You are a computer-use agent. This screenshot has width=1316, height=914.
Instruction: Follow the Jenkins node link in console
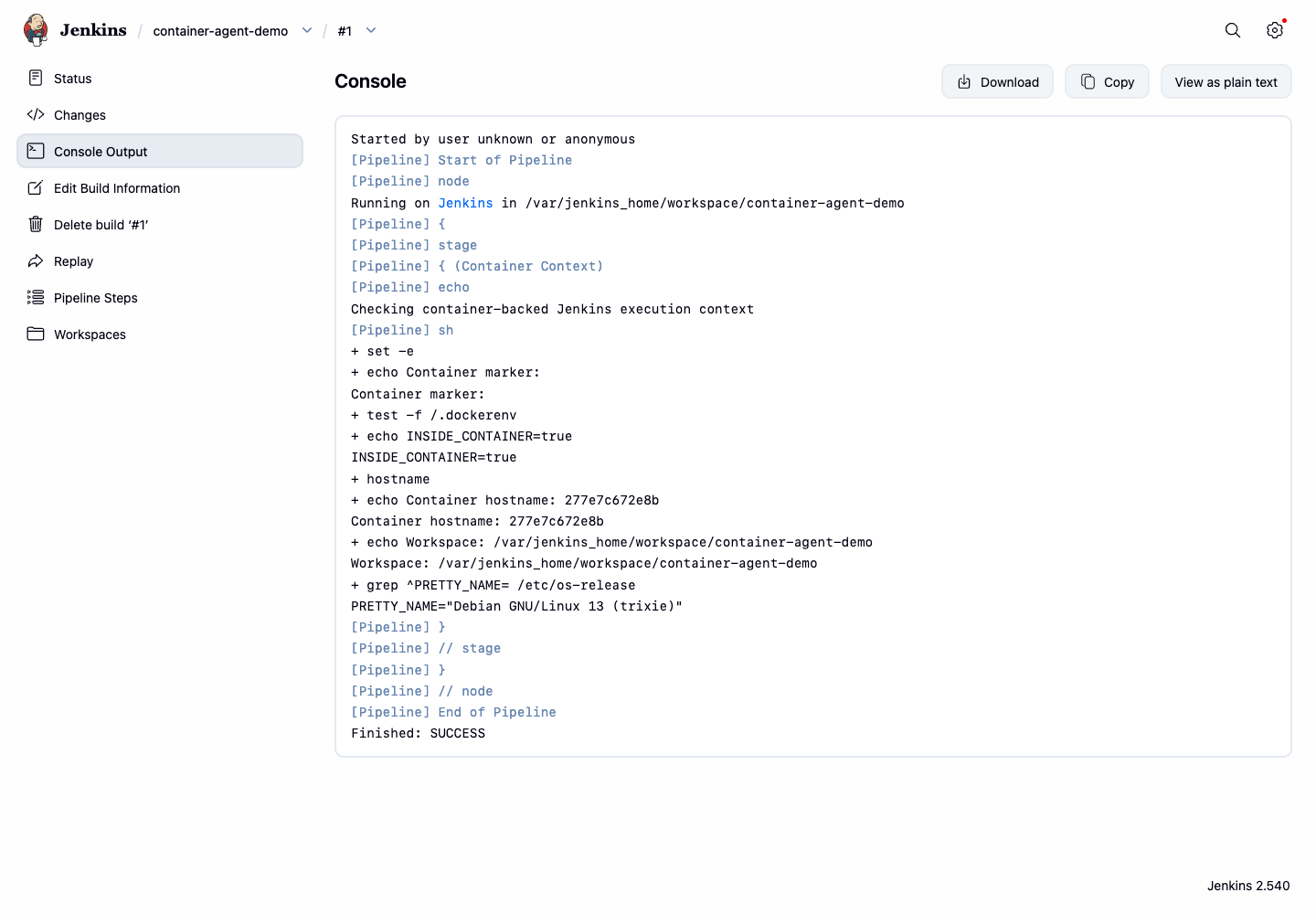(x=465, y=203)
